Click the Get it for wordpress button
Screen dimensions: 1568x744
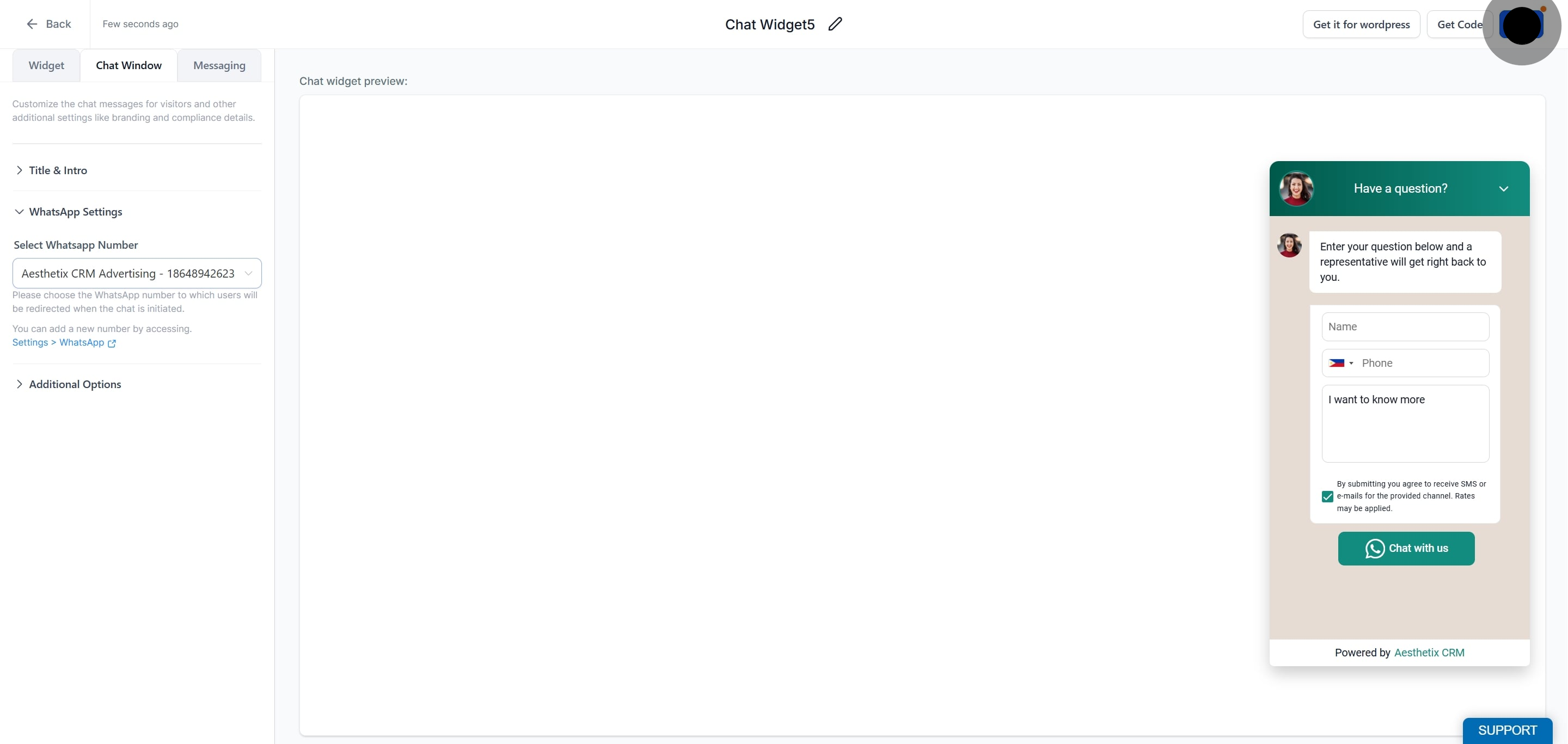pos(1361,24)
